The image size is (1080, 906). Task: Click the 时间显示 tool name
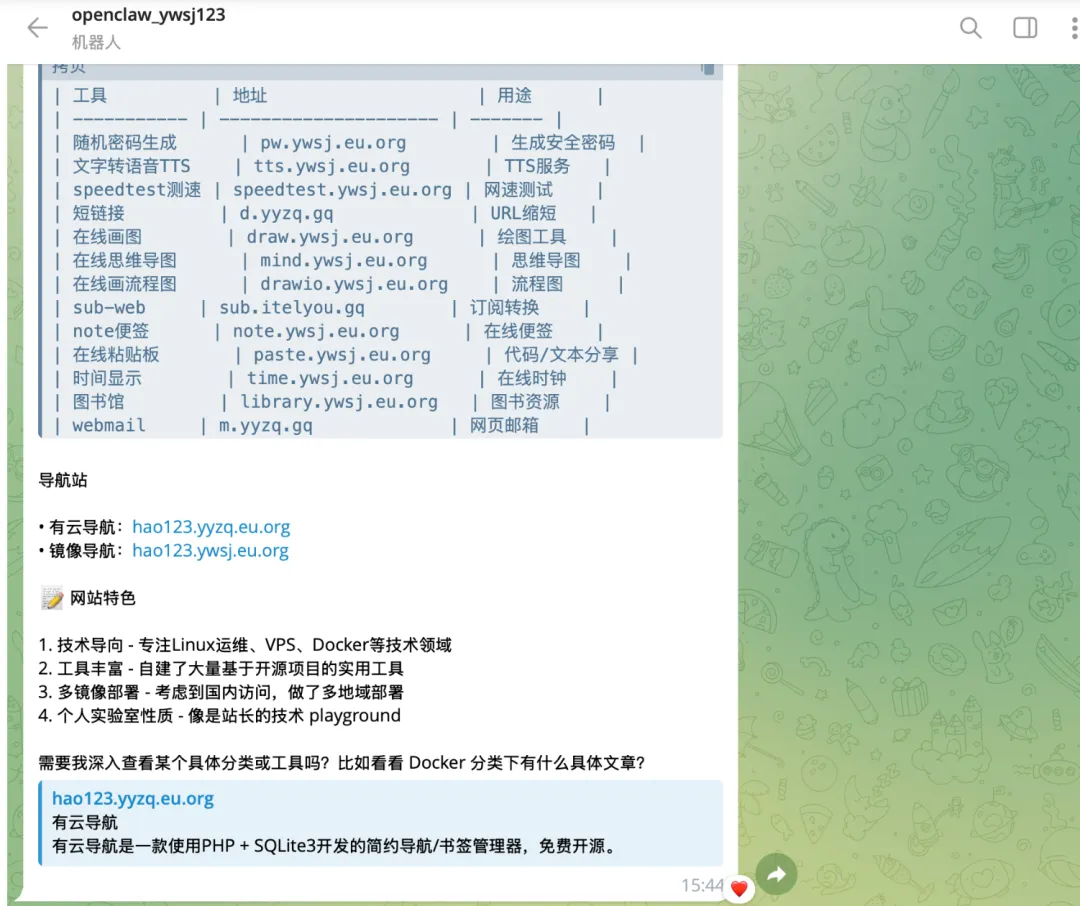coord(107,378)
